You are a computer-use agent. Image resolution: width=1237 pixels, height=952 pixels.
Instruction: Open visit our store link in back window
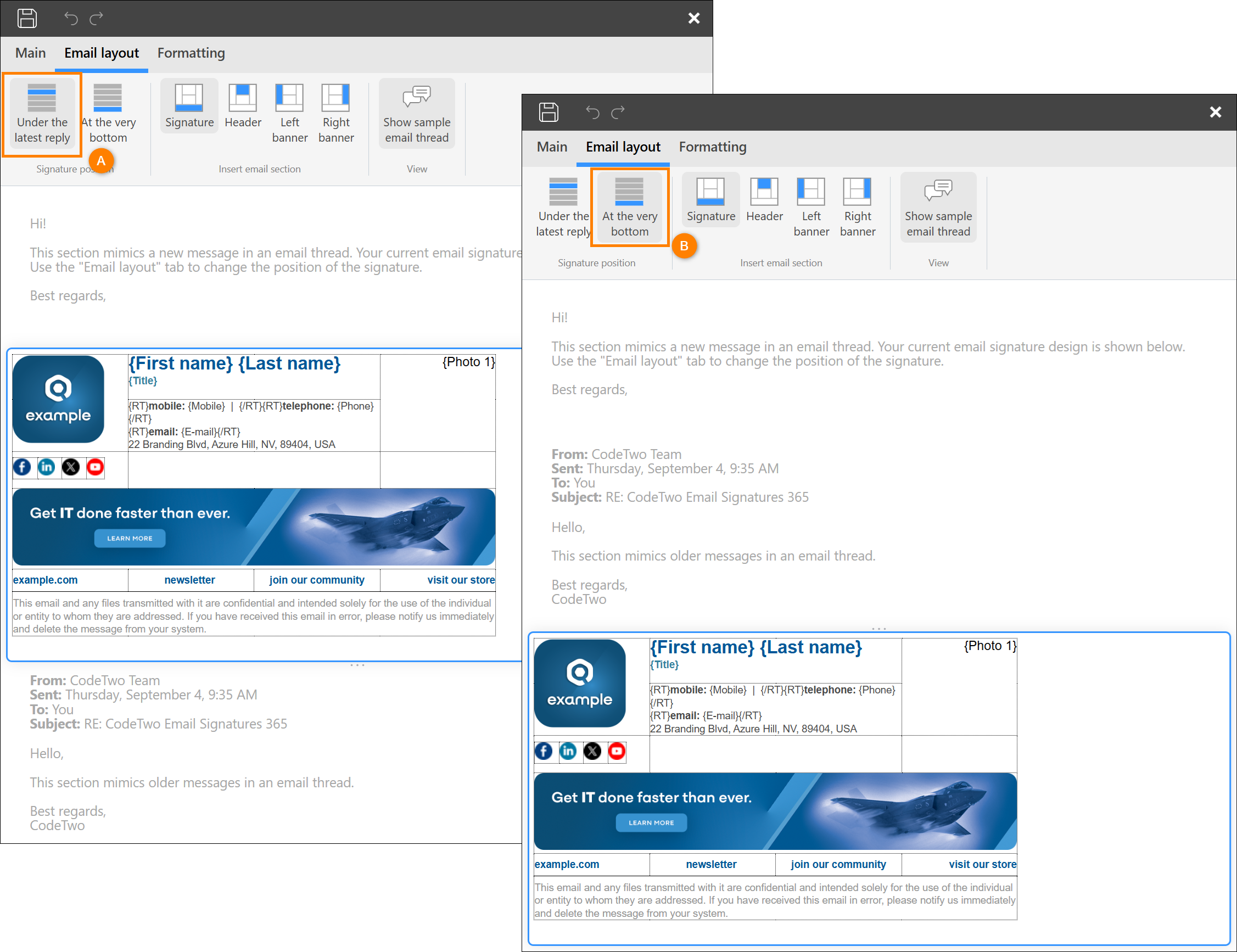(x=461, y=580)
